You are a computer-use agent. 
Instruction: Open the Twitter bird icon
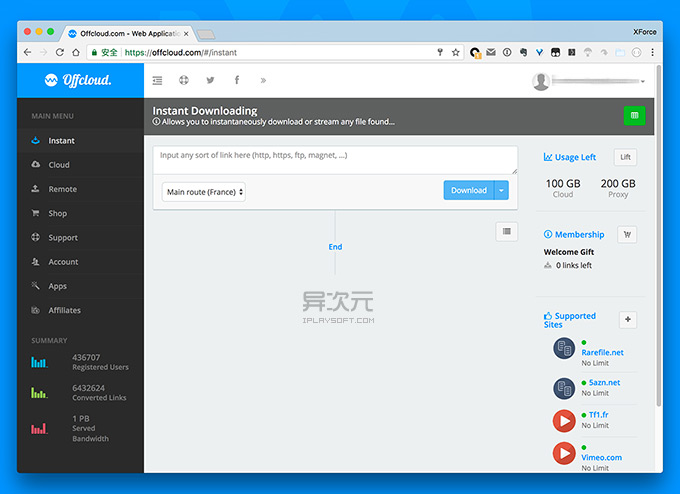tap(210, 80)
